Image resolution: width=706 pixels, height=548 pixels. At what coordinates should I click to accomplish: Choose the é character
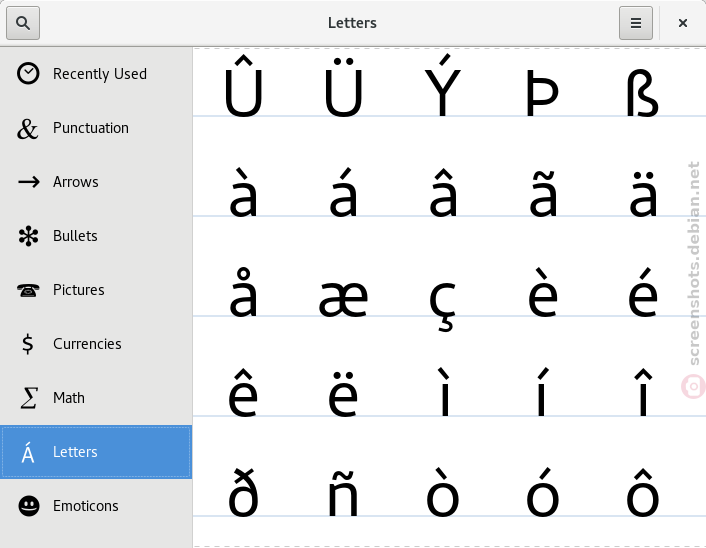[x=643, y=292]
